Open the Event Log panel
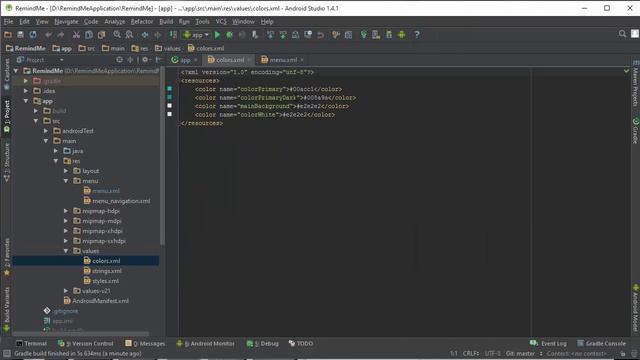Image resolution: width=640 pixels, height=360 pixels. click(x=548, y=343)
